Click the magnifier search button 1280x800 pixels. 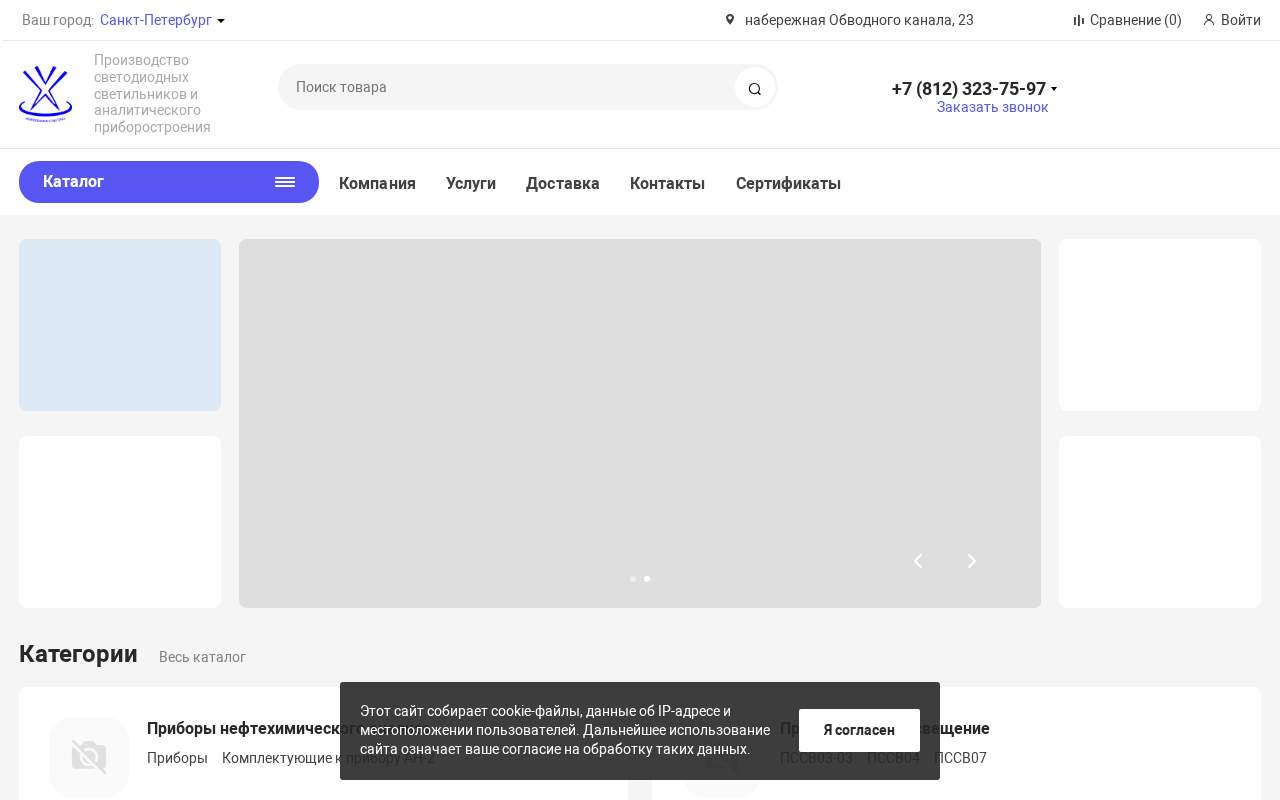(755, 88)
